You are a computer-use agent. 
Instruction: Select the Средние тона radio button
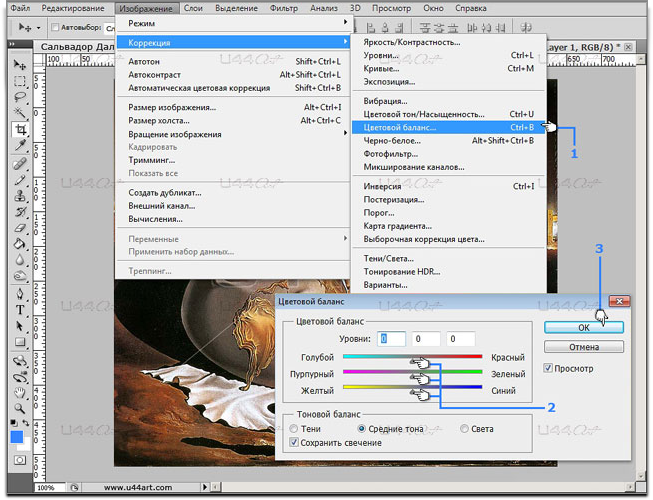(361, 428)
